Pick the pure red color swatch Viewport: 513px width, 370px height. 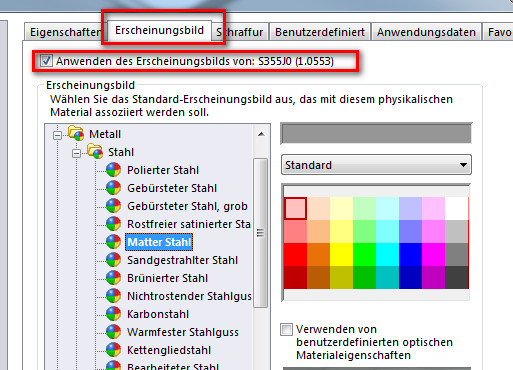[295, 254]
